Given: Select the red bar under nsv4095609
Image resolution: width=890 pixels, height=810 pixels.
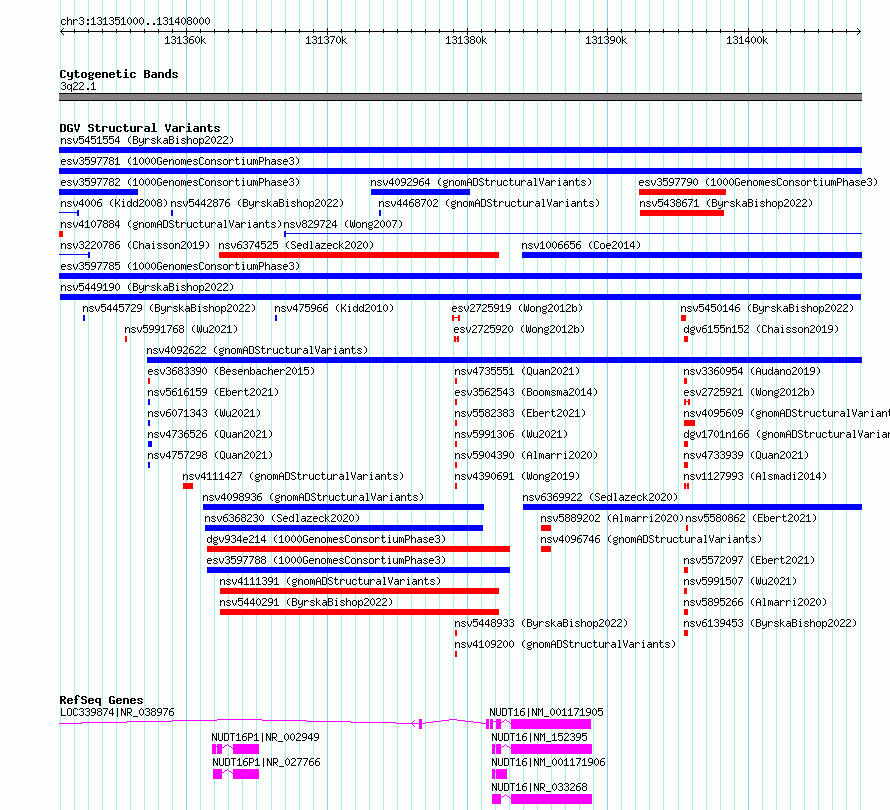Looking at the screenshot, I should pyautogui.click(x=689, y=423).
